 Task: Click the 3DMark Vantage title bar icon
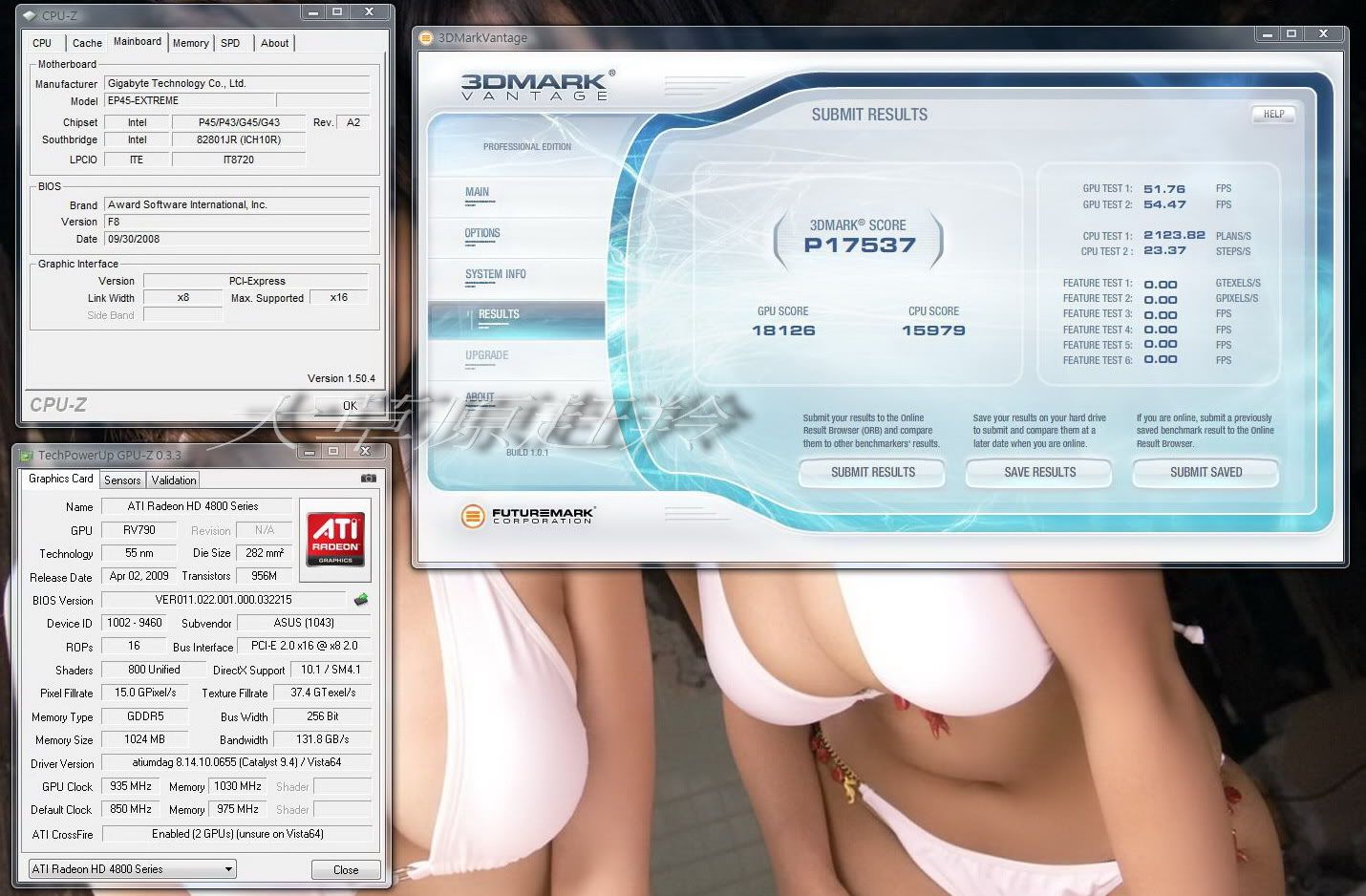coord(426,38)
